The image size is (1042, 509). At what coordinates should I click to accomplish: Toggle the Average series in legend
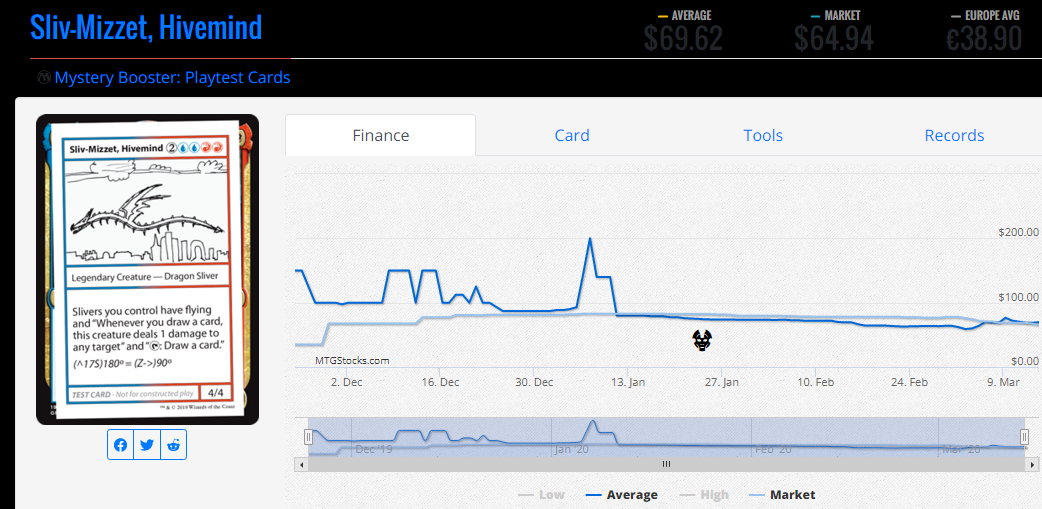(x=623, y=494)
